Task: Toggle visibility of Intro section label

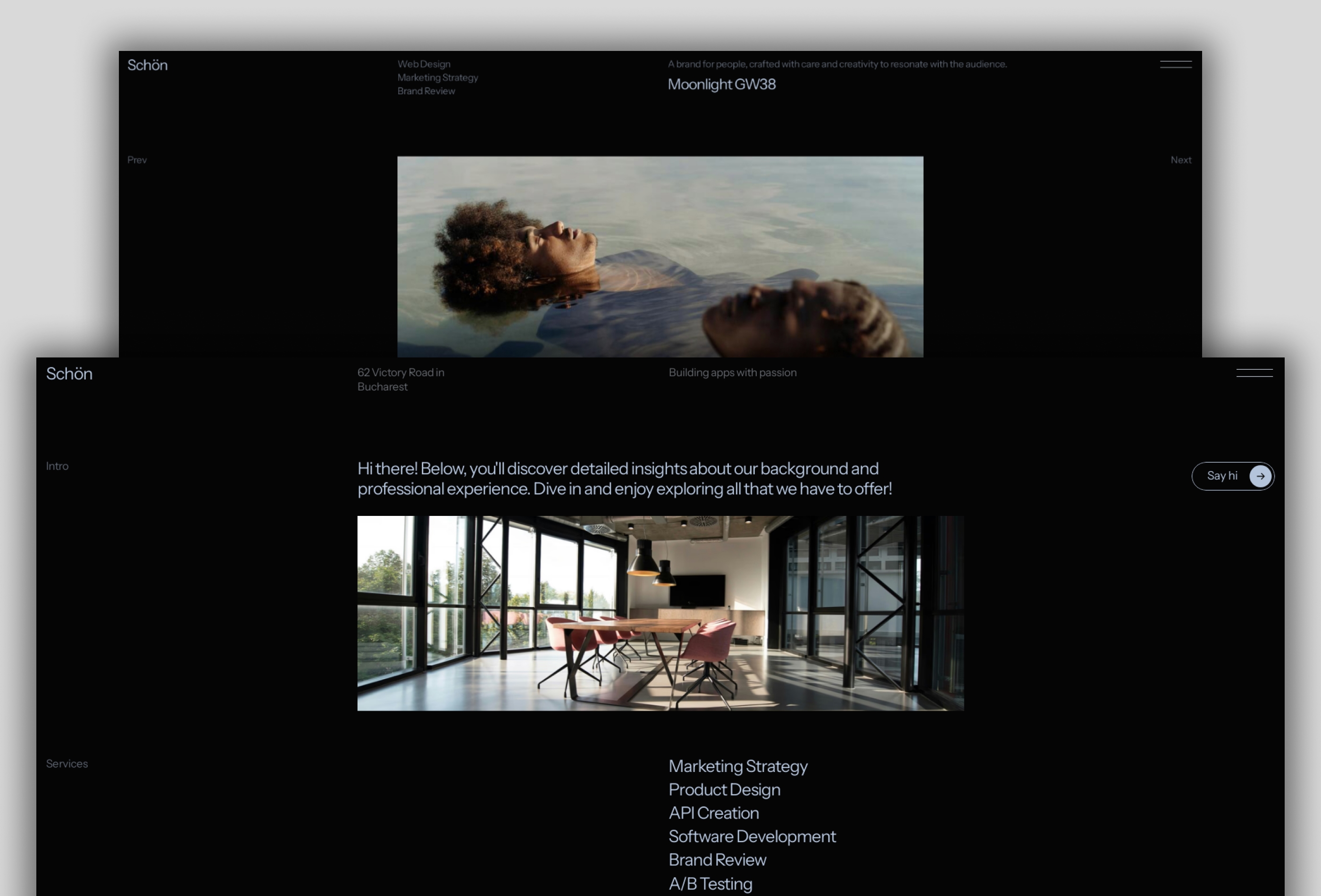Action: pos(57,465)
